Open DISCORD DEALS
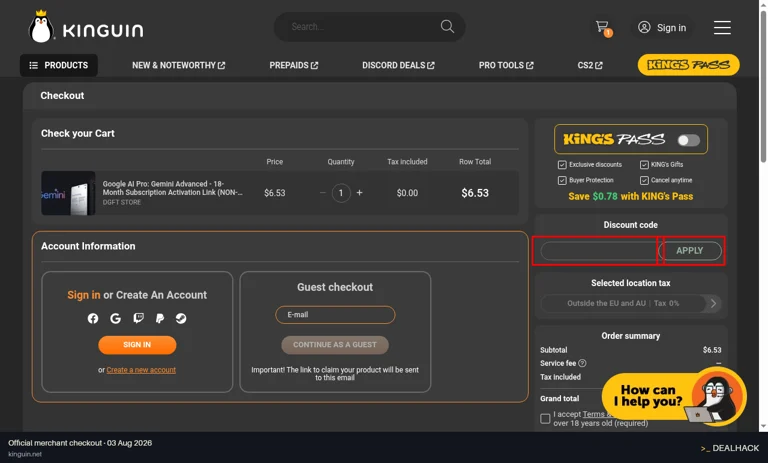 (398, 65)
